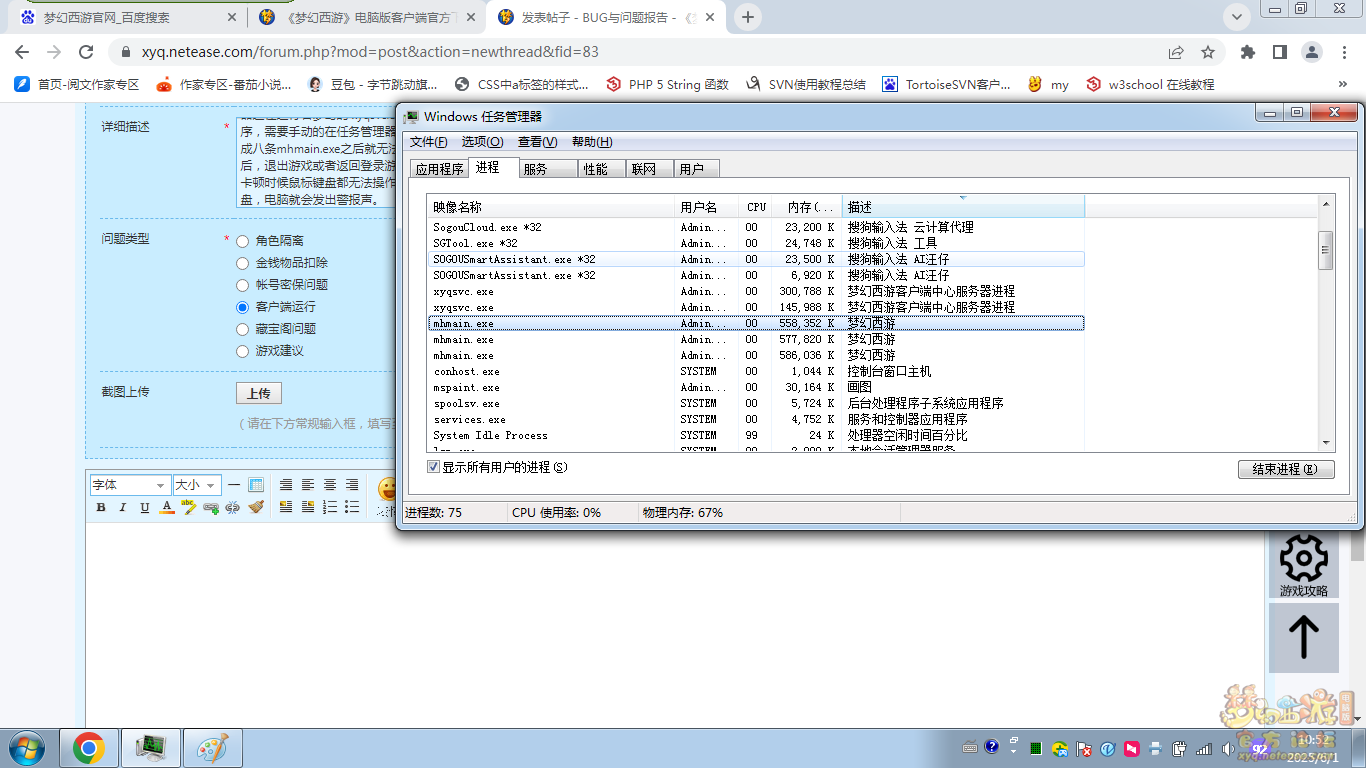1366x768 pixels.
Task: Click 结束进程(E) button
Action: 1286,469
